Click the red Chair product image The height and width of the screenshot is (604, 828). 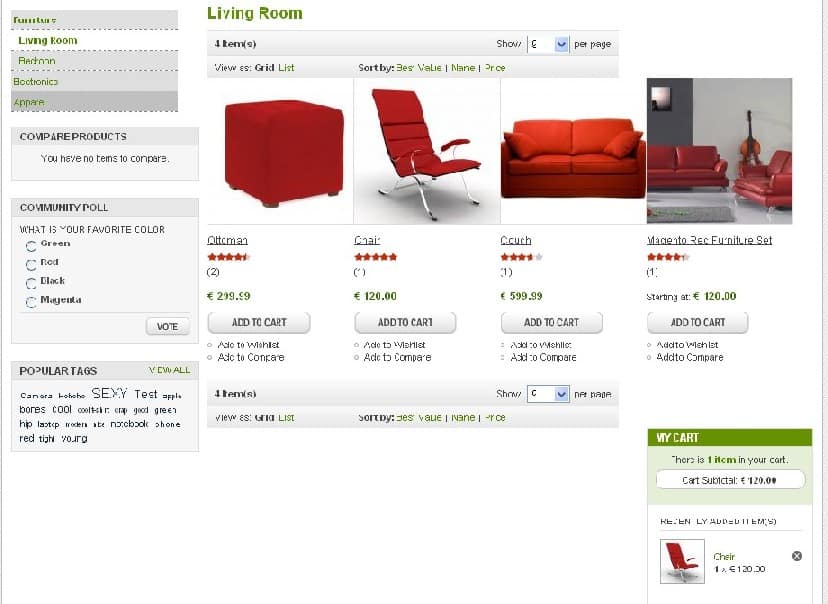pos(427,152)
